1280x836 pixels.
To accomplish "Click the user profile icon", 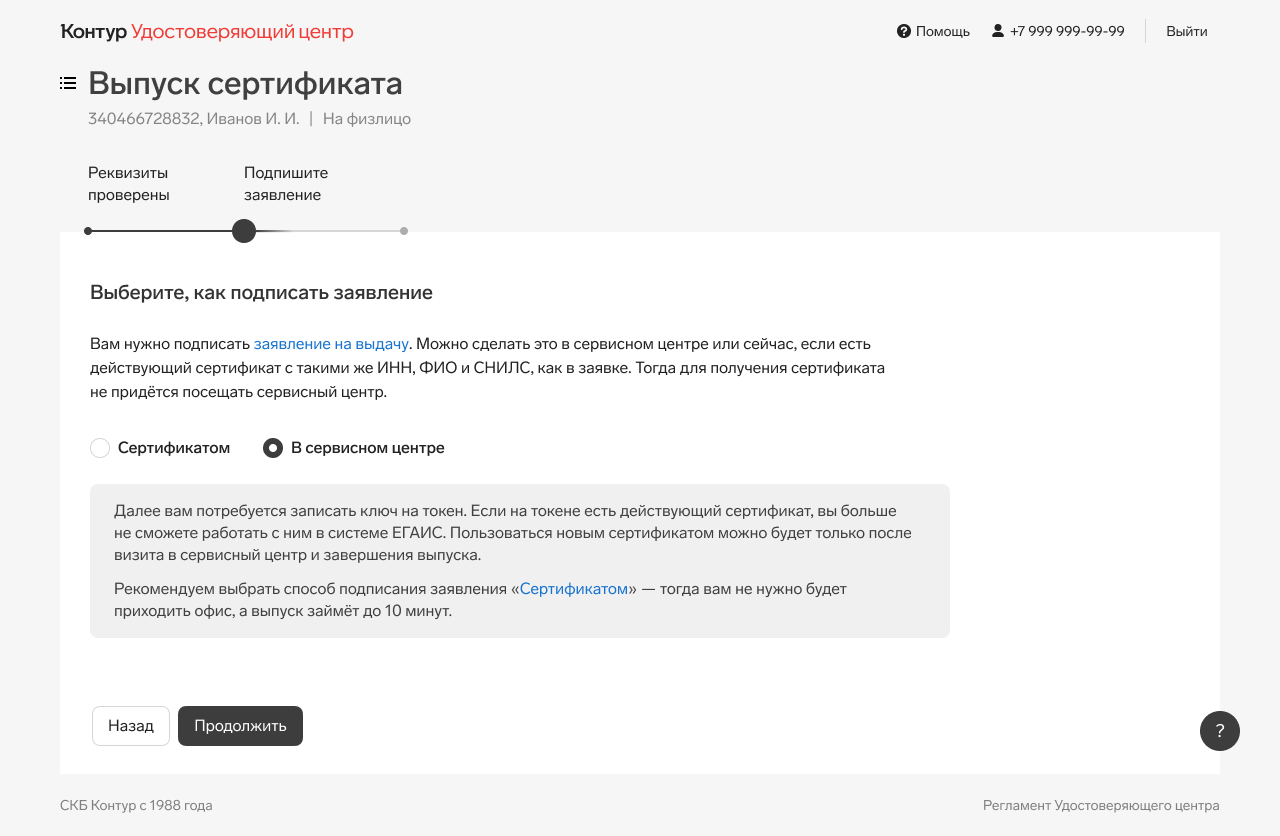I will coord(997,31).
